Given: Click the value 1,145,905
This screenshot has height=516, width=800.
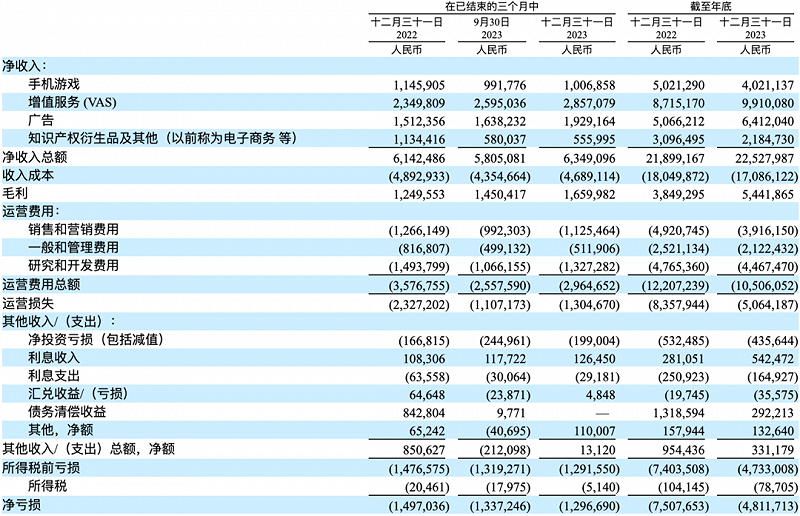Looking at the screenshot, I should click(x=419, y=85).
